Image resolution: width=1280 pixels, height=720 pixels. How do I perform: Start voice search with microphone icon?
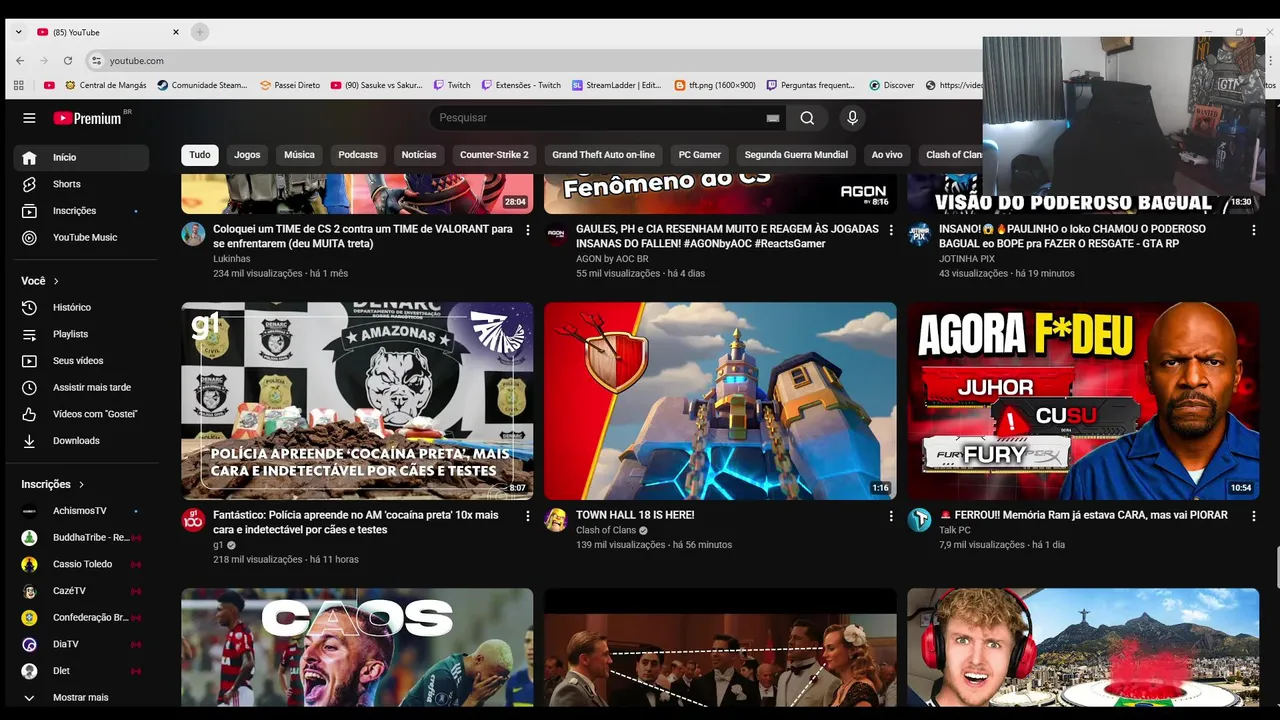click(x=852, y=118)
